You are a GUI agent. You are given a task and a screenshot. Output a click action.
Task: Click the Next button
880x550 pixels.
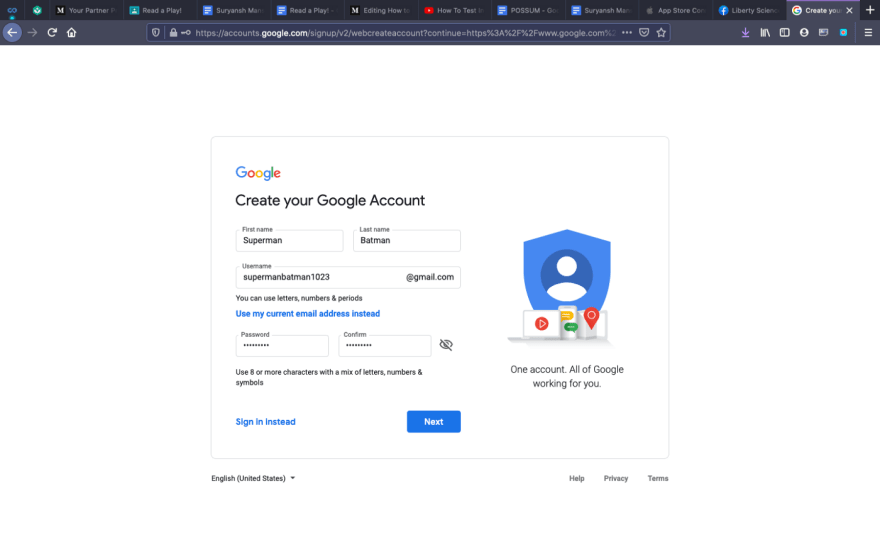pos(433,421)
